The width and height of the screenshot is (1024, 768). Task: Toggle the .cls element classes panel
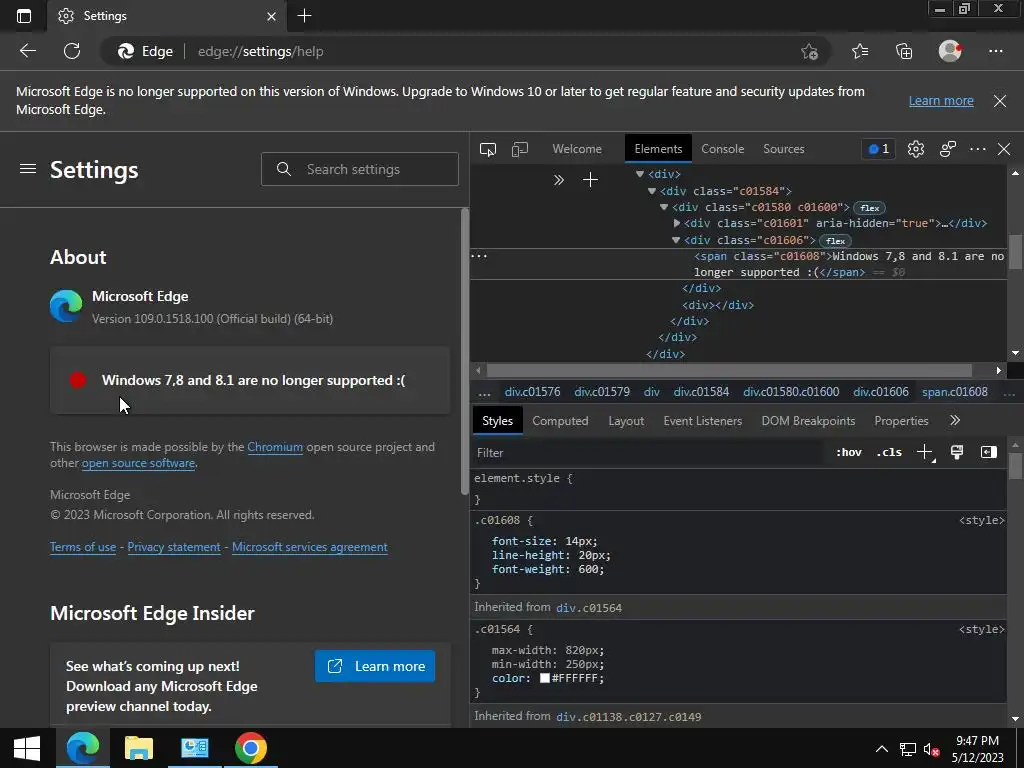tap(889, 452)
